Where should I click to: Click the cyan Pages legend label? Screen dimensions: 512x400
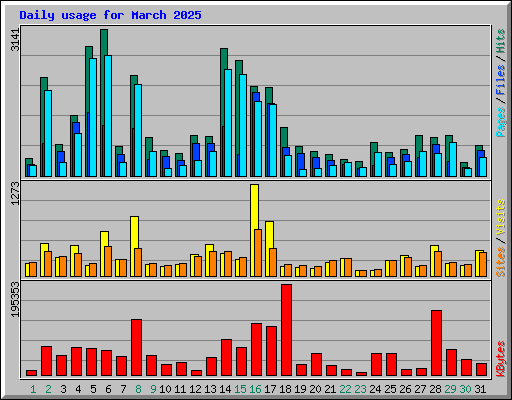(x=501, y=122)
